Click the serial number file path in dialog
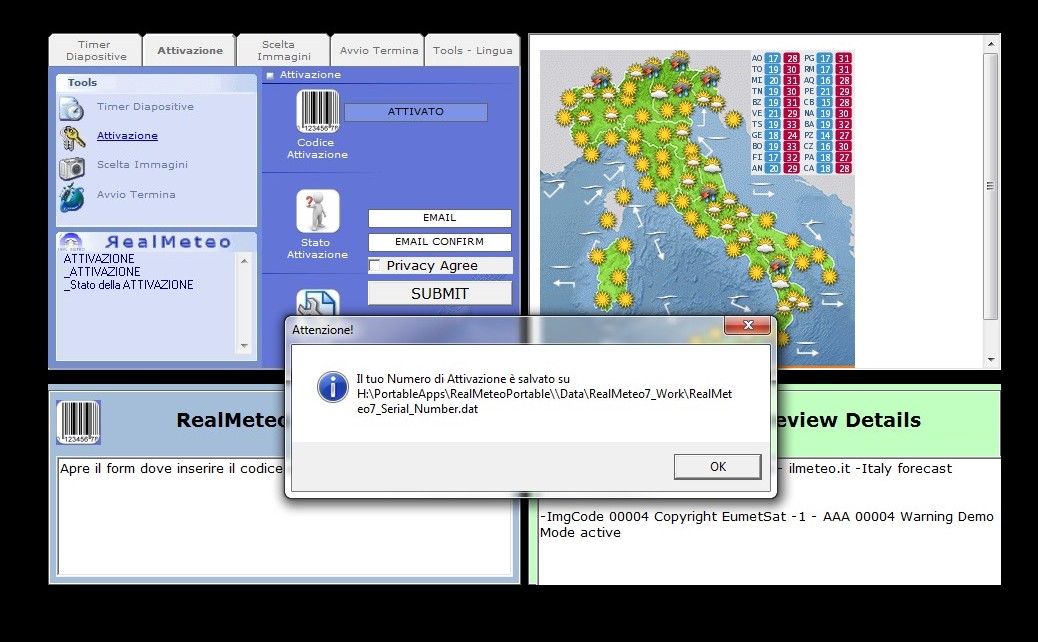 click(544, 401)
